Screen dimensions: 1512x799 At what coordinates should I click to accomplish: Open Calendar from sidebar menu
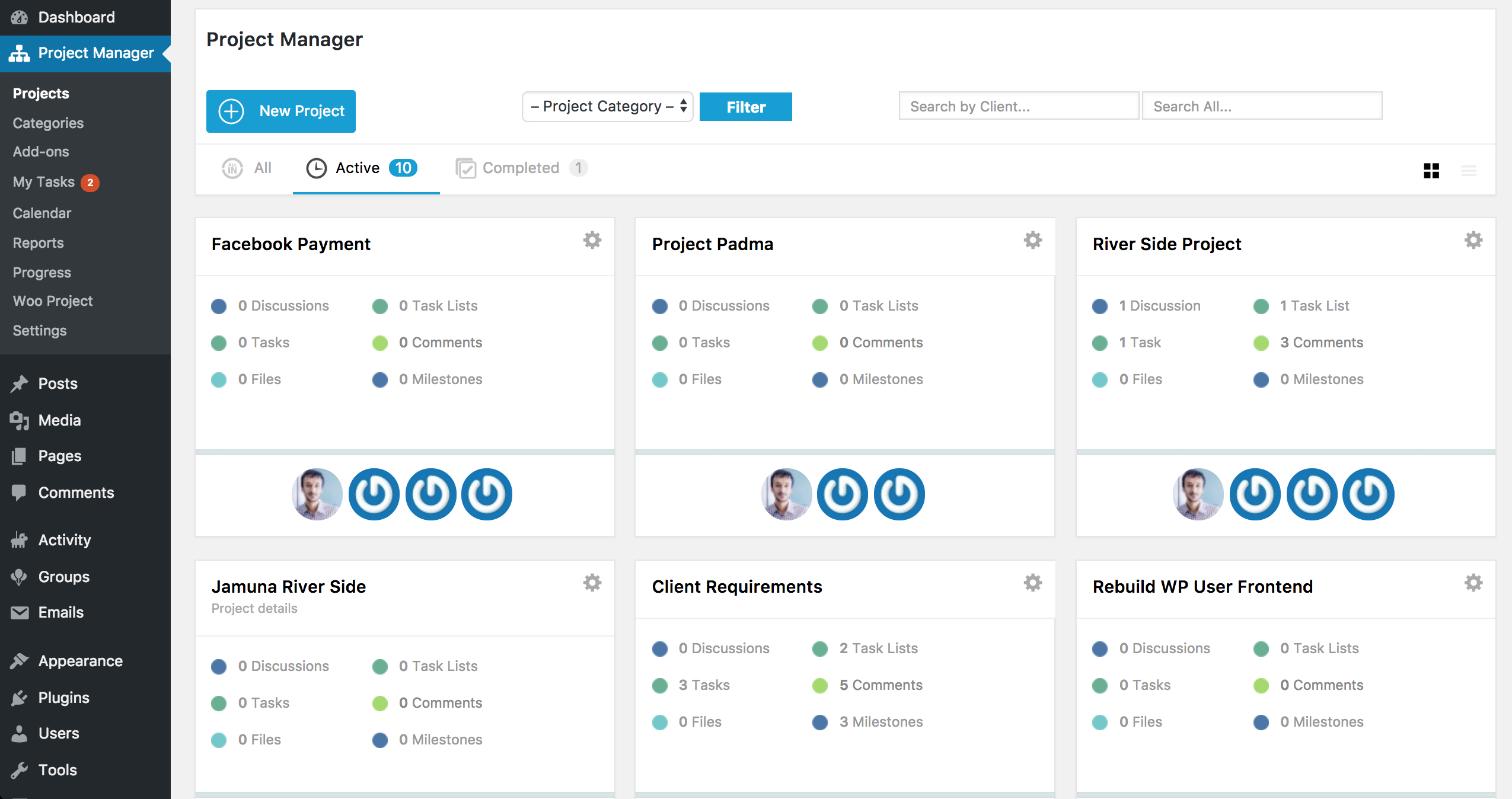[x=42, y=212]
